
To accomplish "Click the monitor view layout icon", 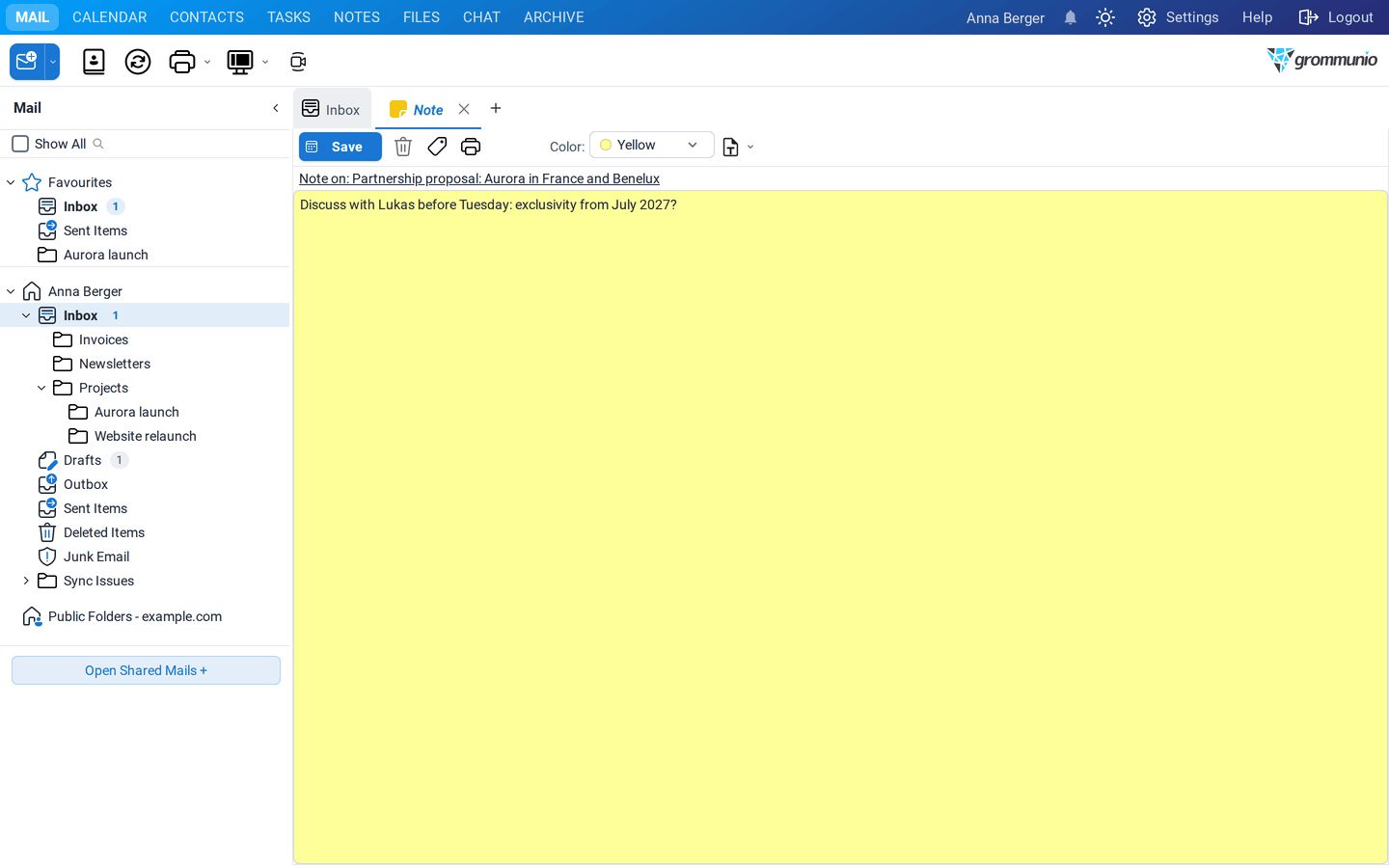I will (x=239, y=62).
